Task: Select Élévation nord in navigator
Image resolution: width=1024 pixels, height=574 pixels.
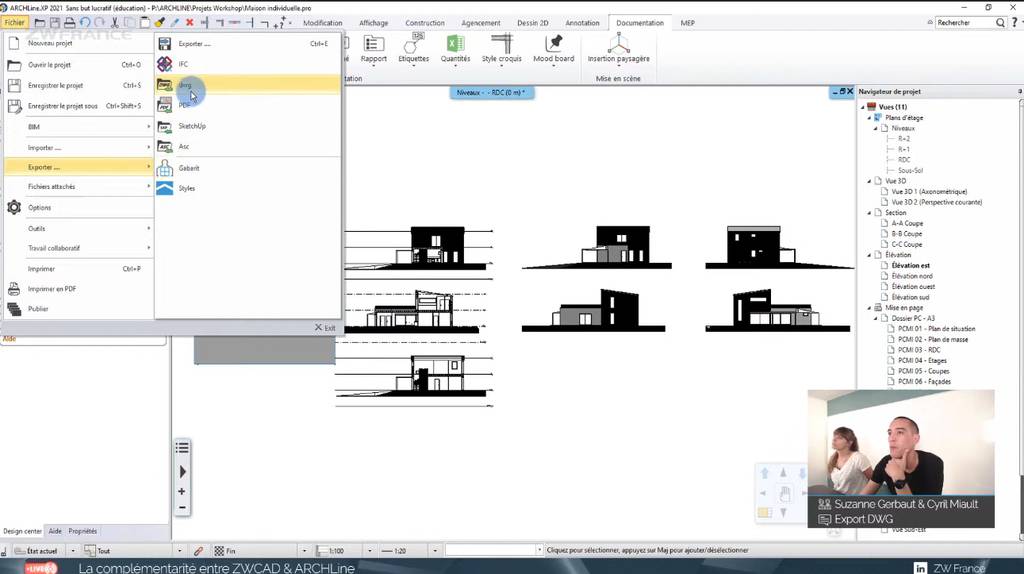Action: tap(912, 276)
